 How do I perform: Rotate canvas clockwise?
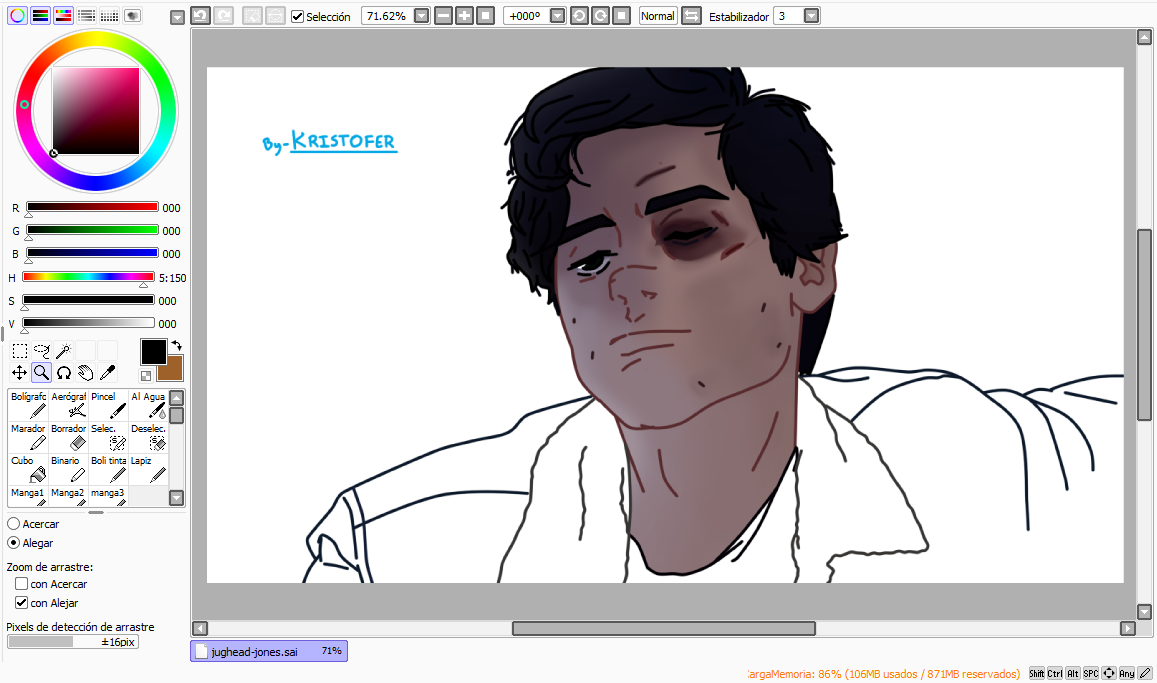pyautogui.click(x=601, y=15)
